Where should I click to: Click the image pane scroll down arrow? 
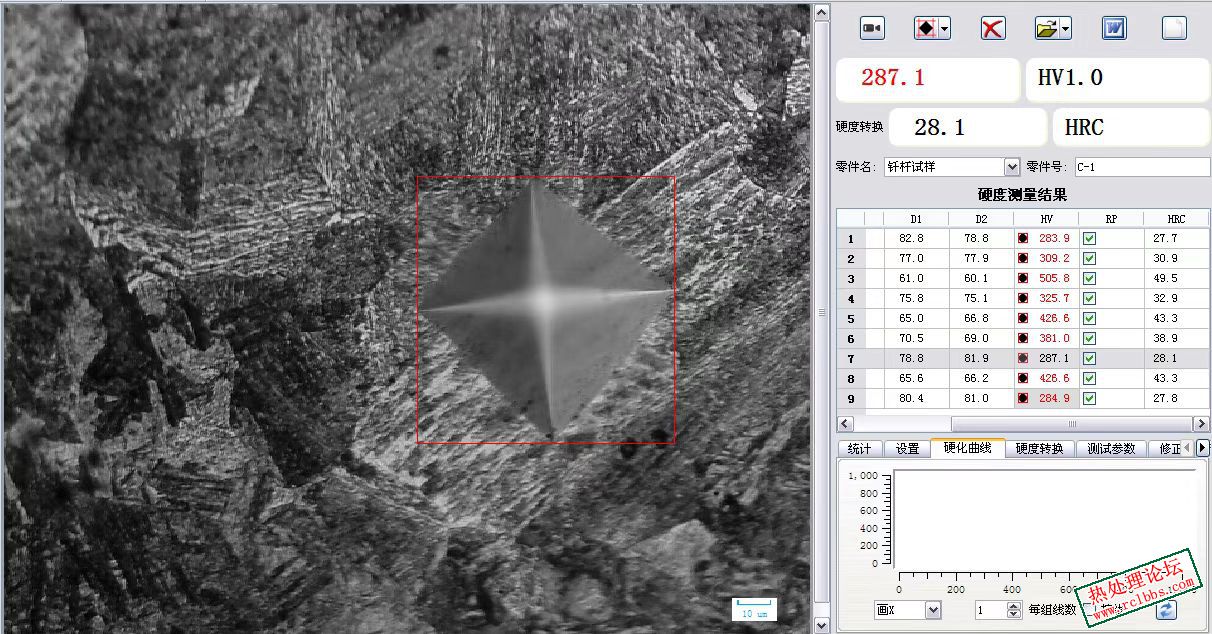[x=821, y=625]
